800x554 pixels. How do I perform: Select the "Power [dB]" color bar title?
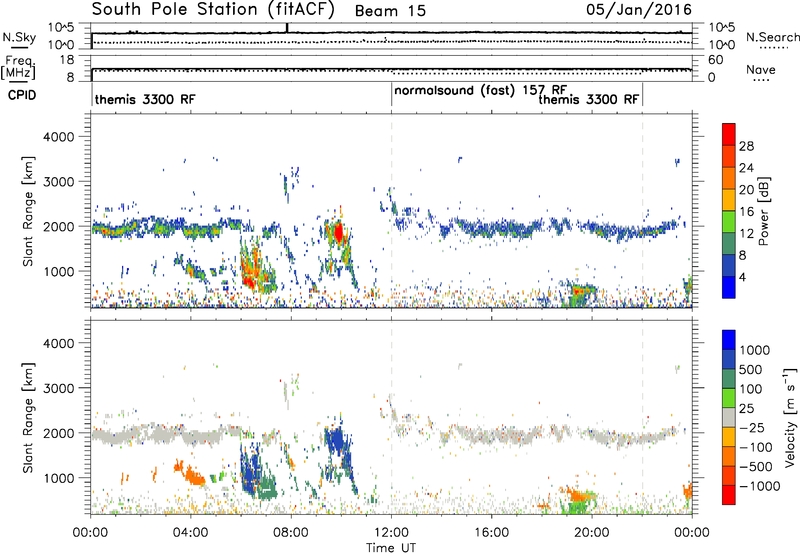(764, 211)
